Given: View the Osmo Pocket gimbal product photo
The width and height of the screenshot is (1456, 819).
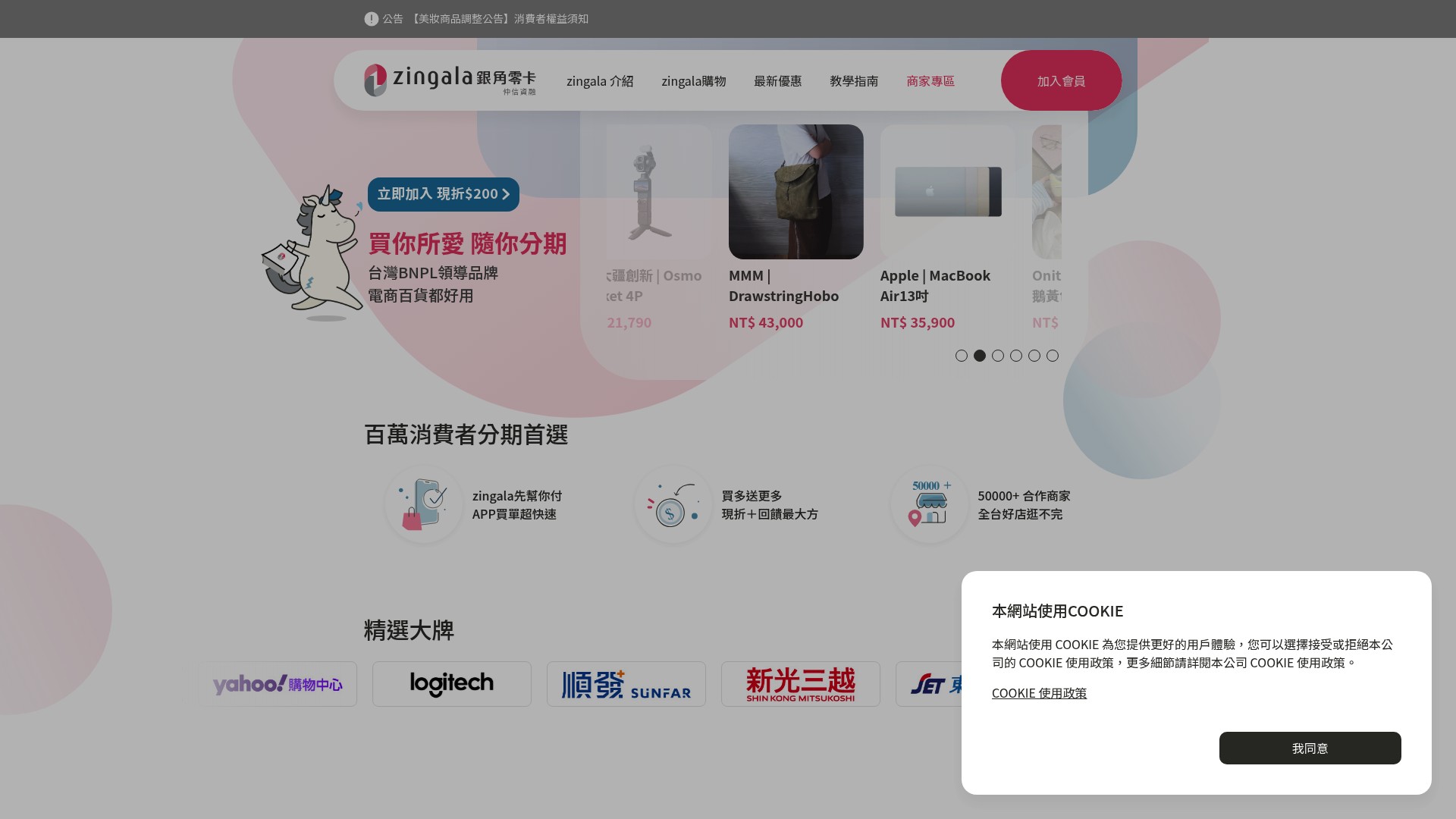Looking at the screenshot, I should pyautogui.click(x=659, y=192).
